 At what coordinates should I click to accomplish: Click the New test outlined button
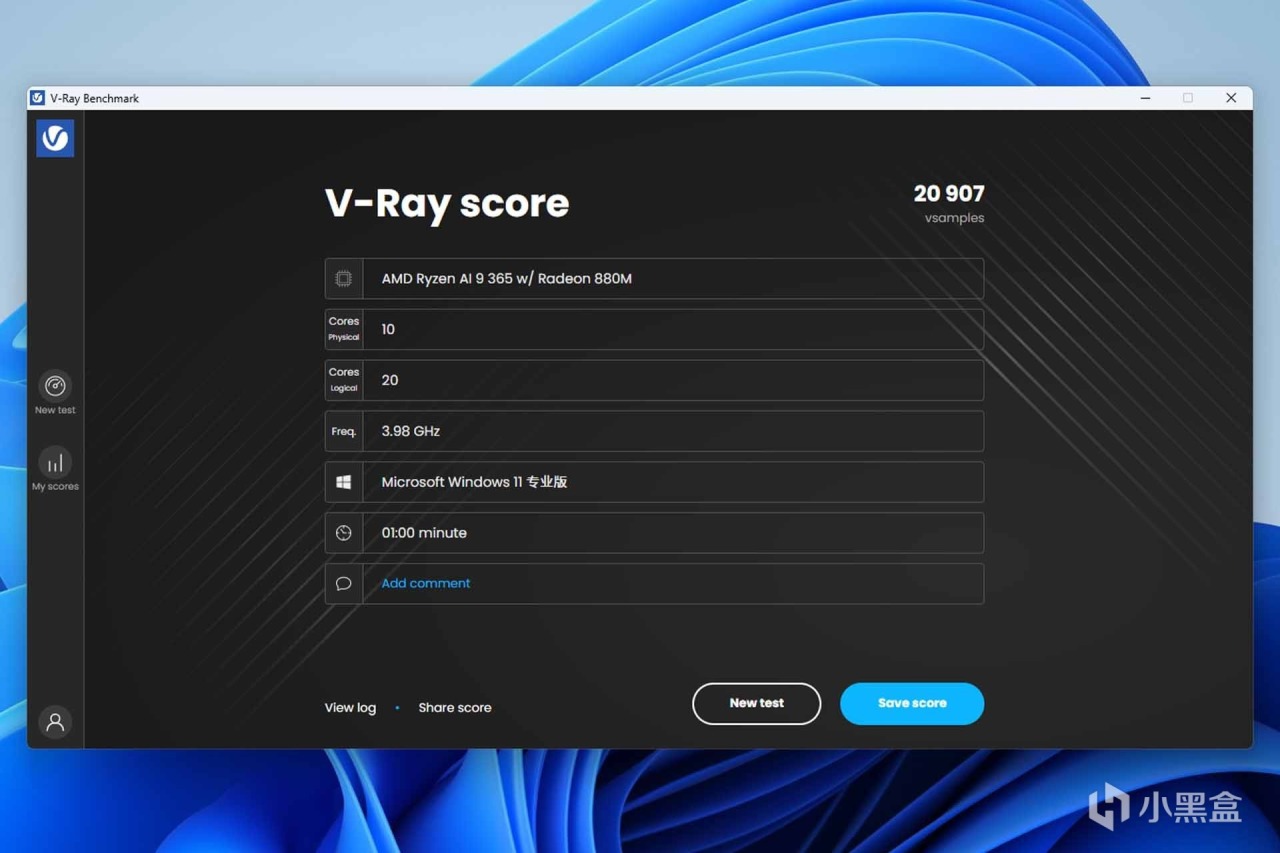(x=756, y=704)
